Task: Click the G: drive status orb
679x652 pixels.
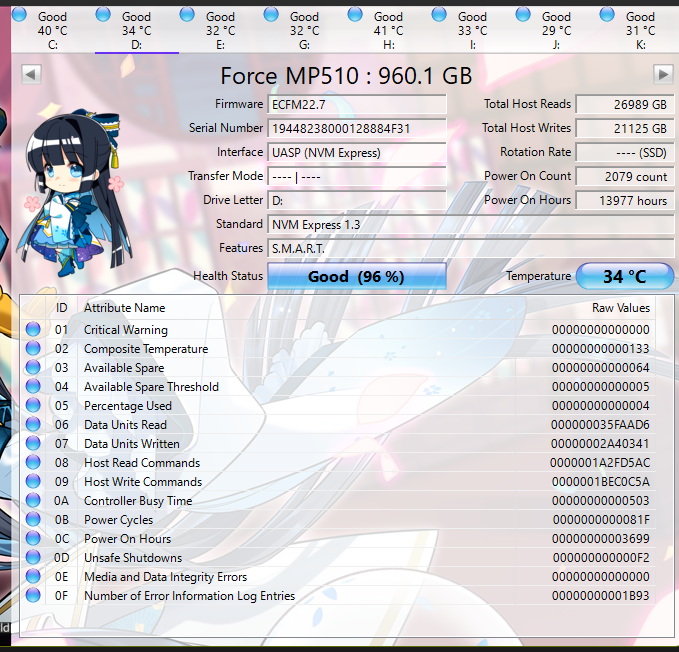Action: tap(271, 14)
